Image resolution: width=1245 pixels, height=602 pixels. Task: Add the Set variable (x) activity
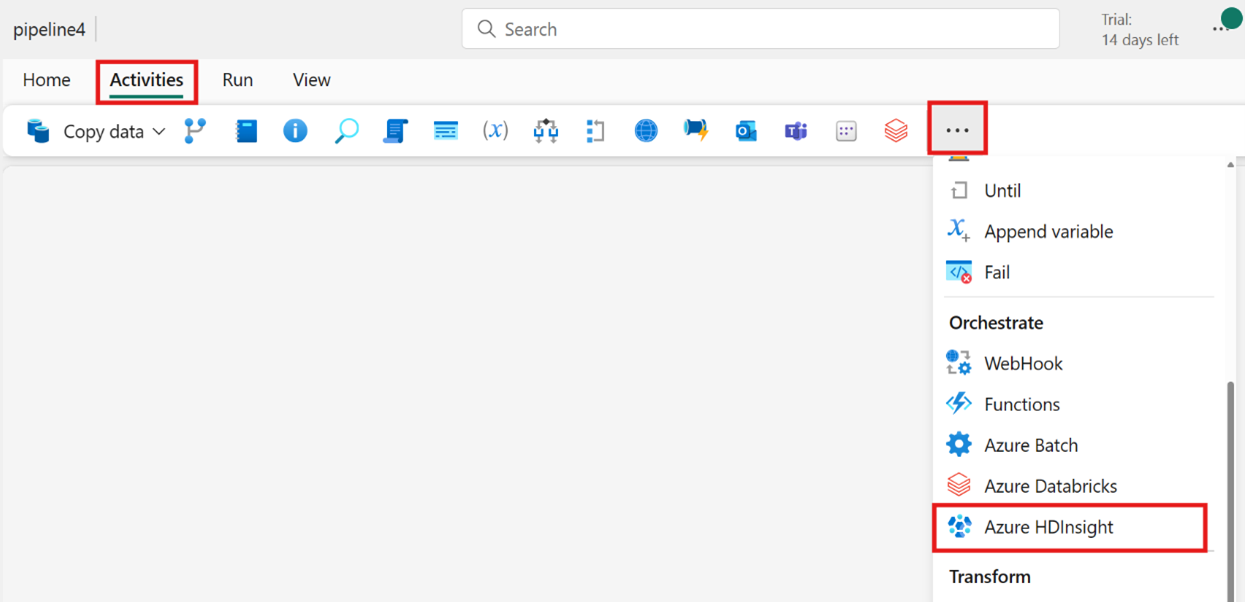pyautogui.click(x=495, y=131)
